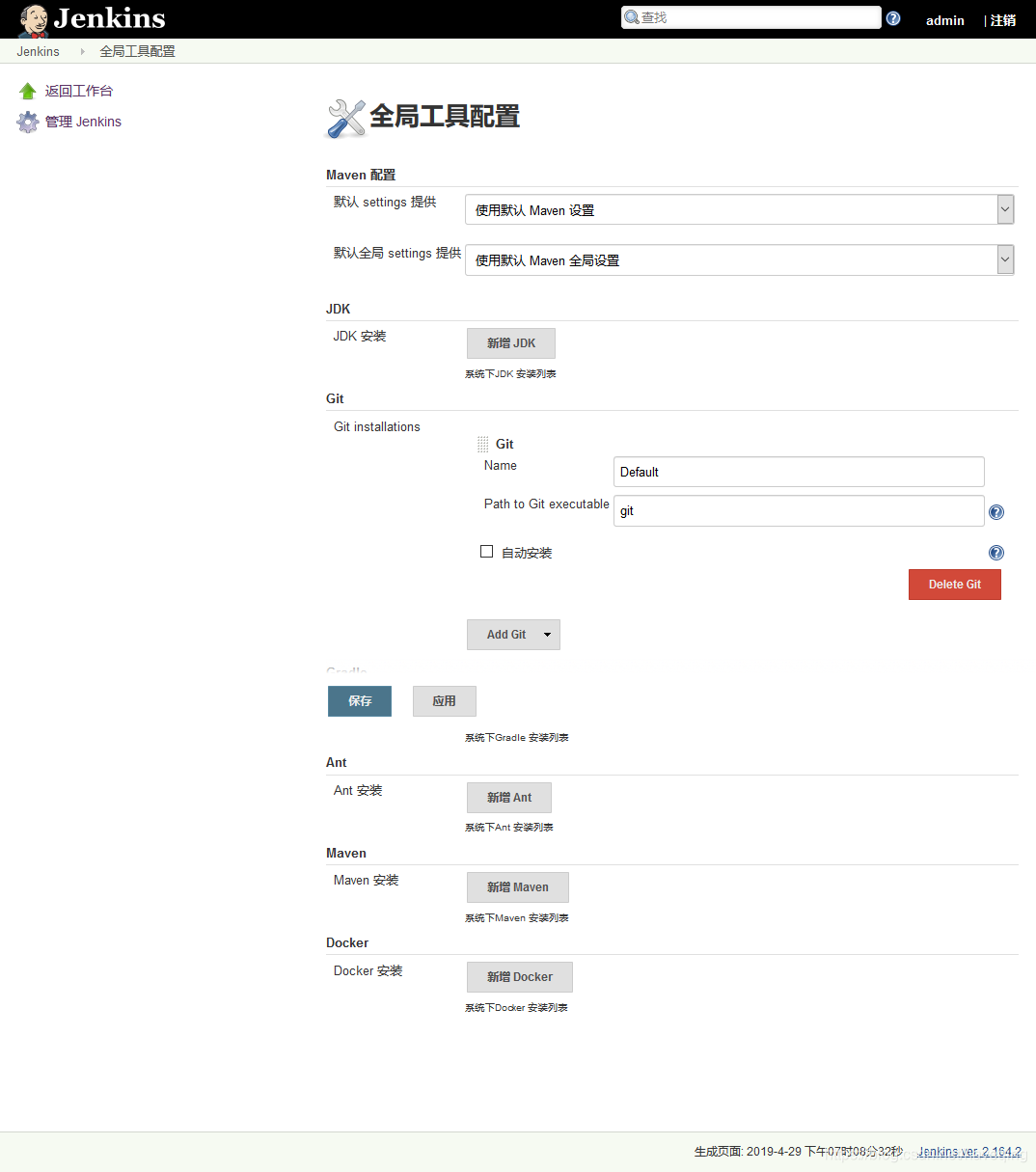Click the 新增 Docker button

[x=520, y=977]
